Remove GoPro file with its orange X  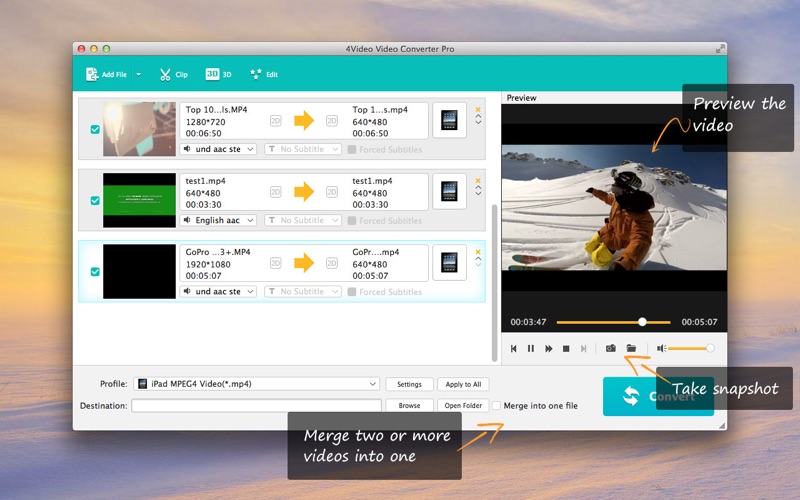pyautogui.click(x=478, y=252)
